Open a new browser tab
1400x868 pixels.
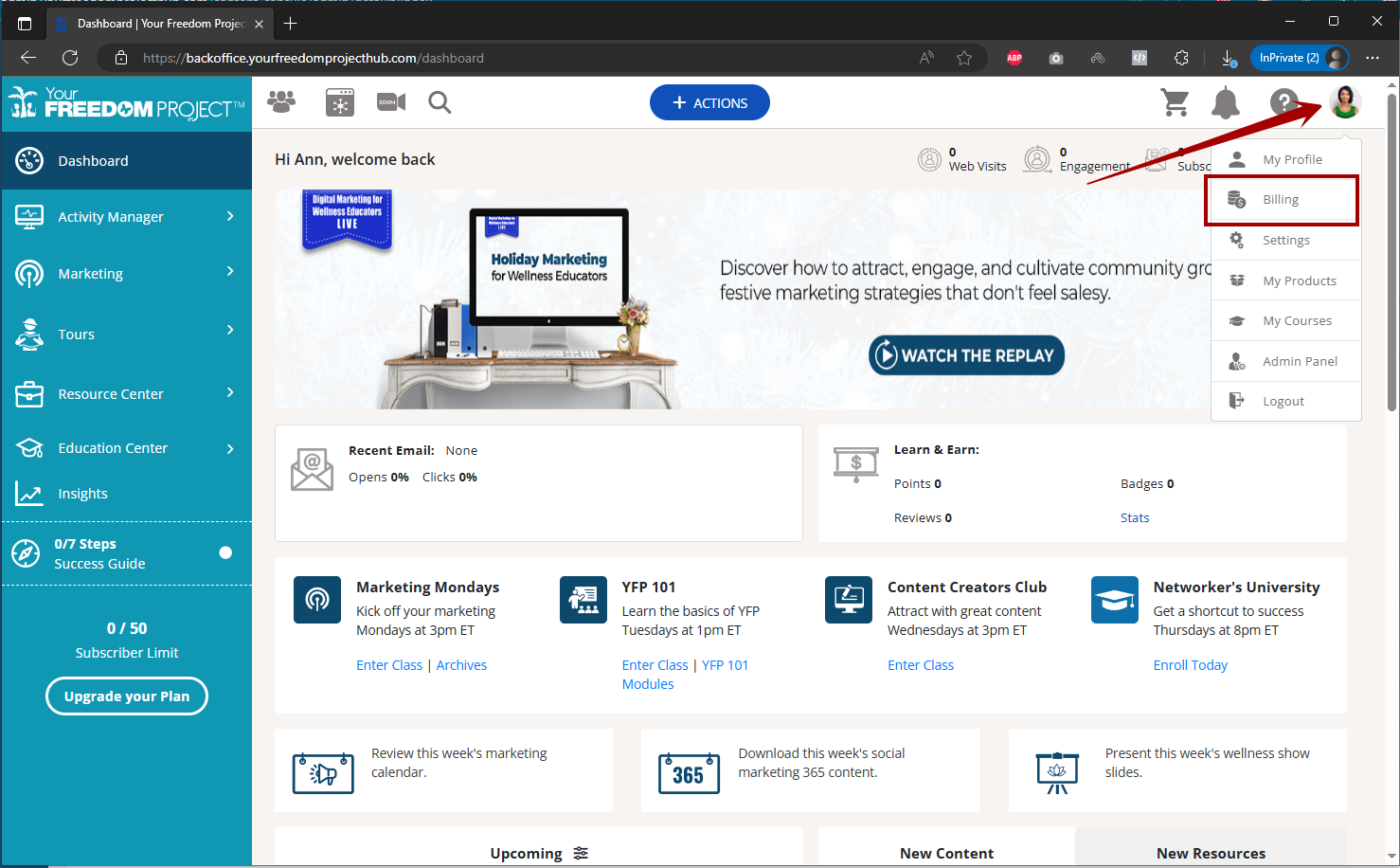(290, 23)
